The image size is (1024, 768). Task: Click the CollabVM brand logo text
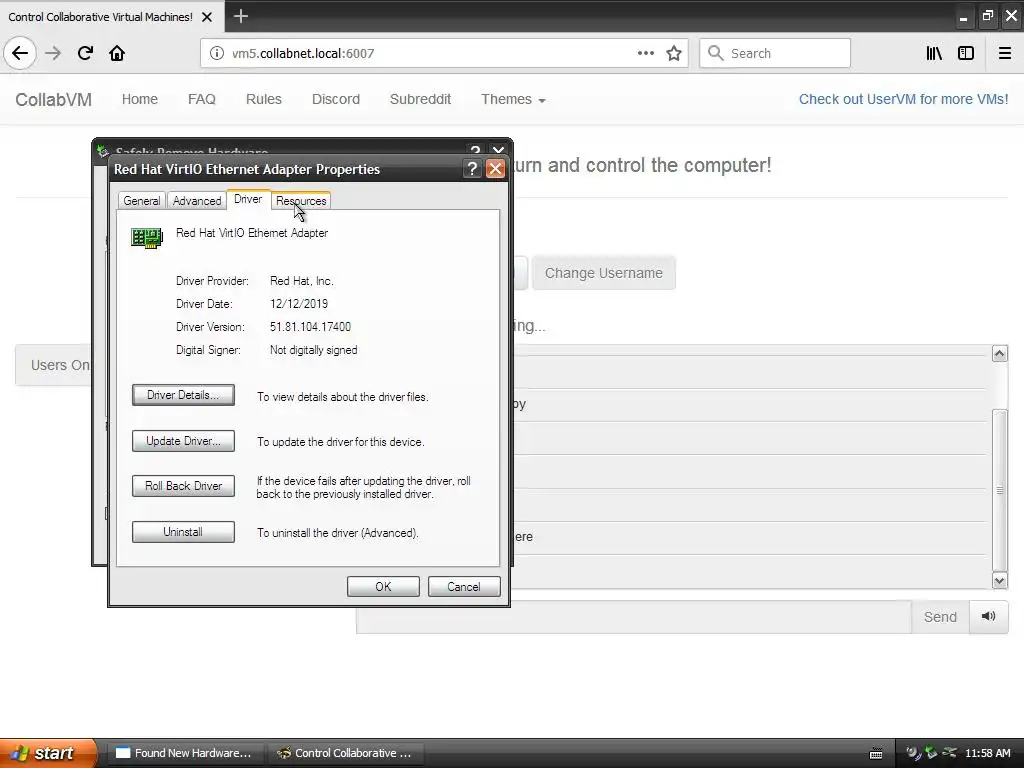[54, 100]
